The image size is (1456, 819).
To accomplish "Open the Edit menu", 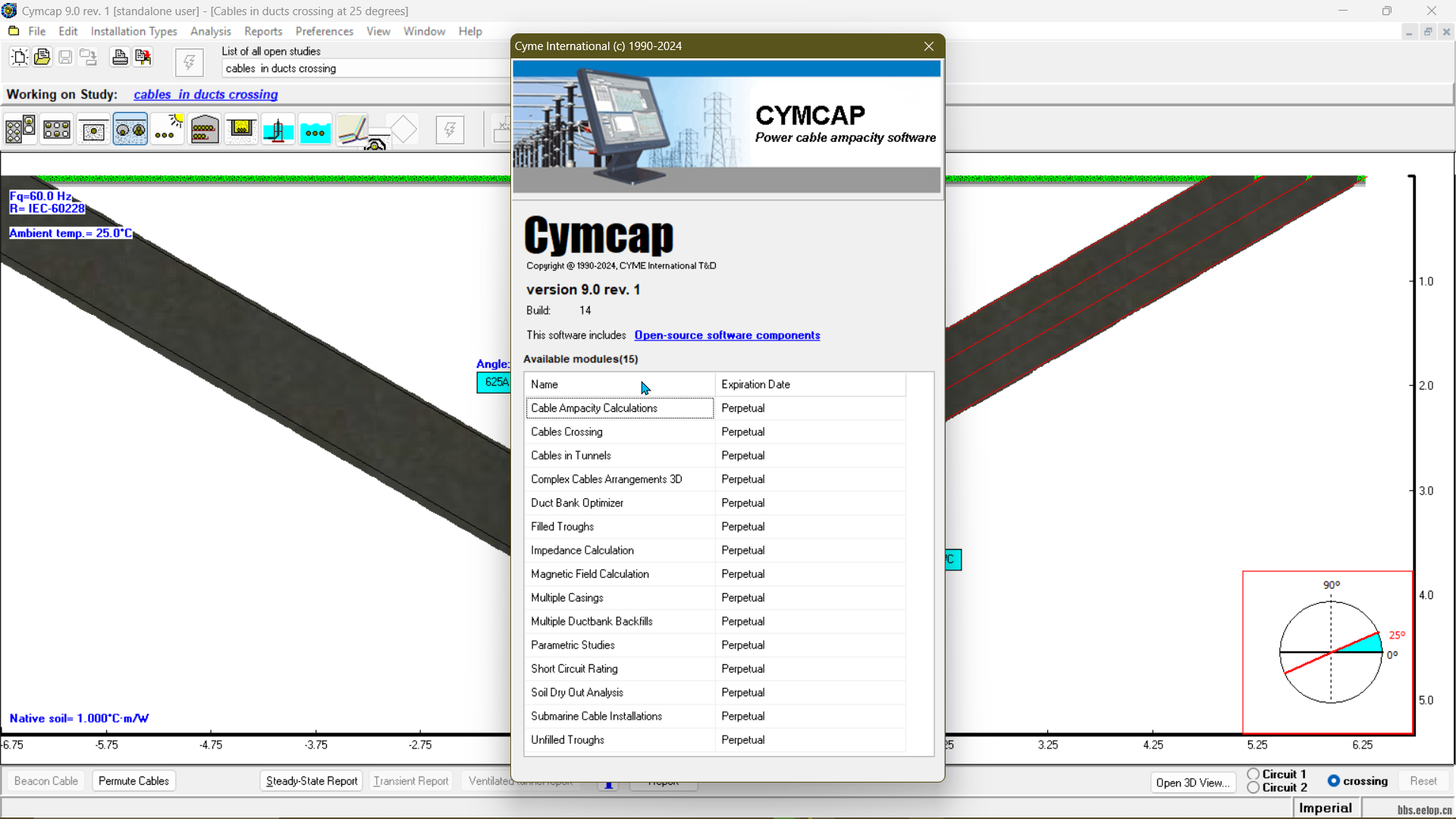I will 68,31.
